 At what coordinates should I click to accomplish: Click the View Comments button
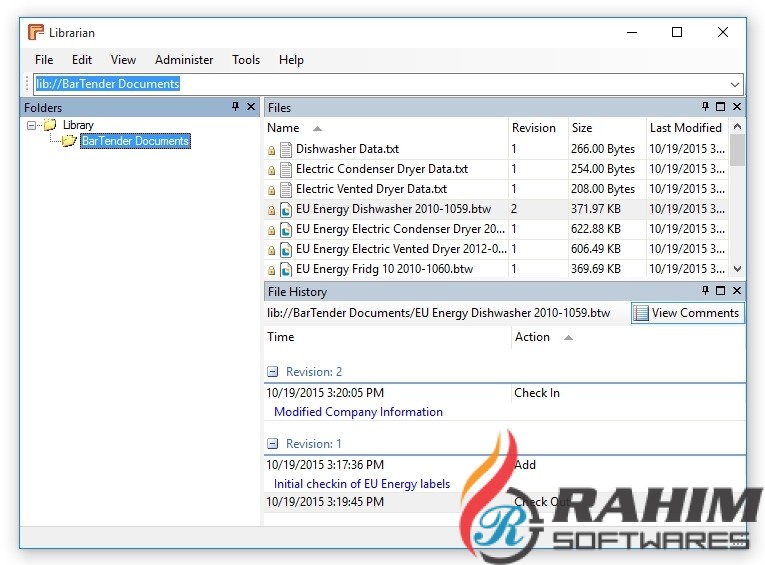click(686, 313)
